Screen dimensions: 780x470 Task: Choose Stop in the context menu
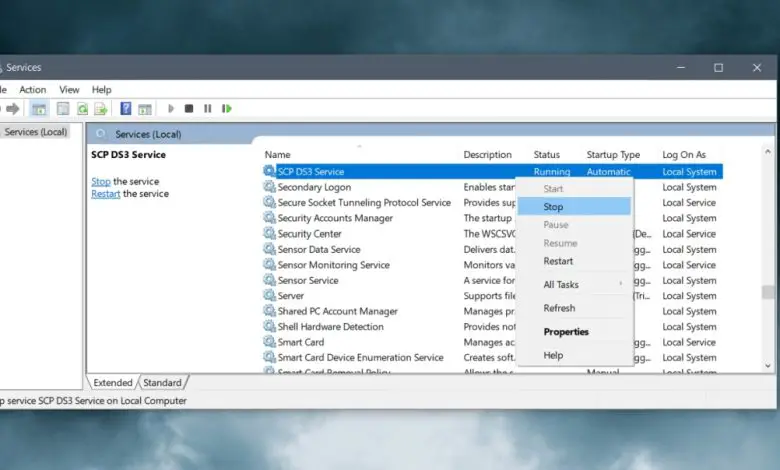[x=553, y=207]
